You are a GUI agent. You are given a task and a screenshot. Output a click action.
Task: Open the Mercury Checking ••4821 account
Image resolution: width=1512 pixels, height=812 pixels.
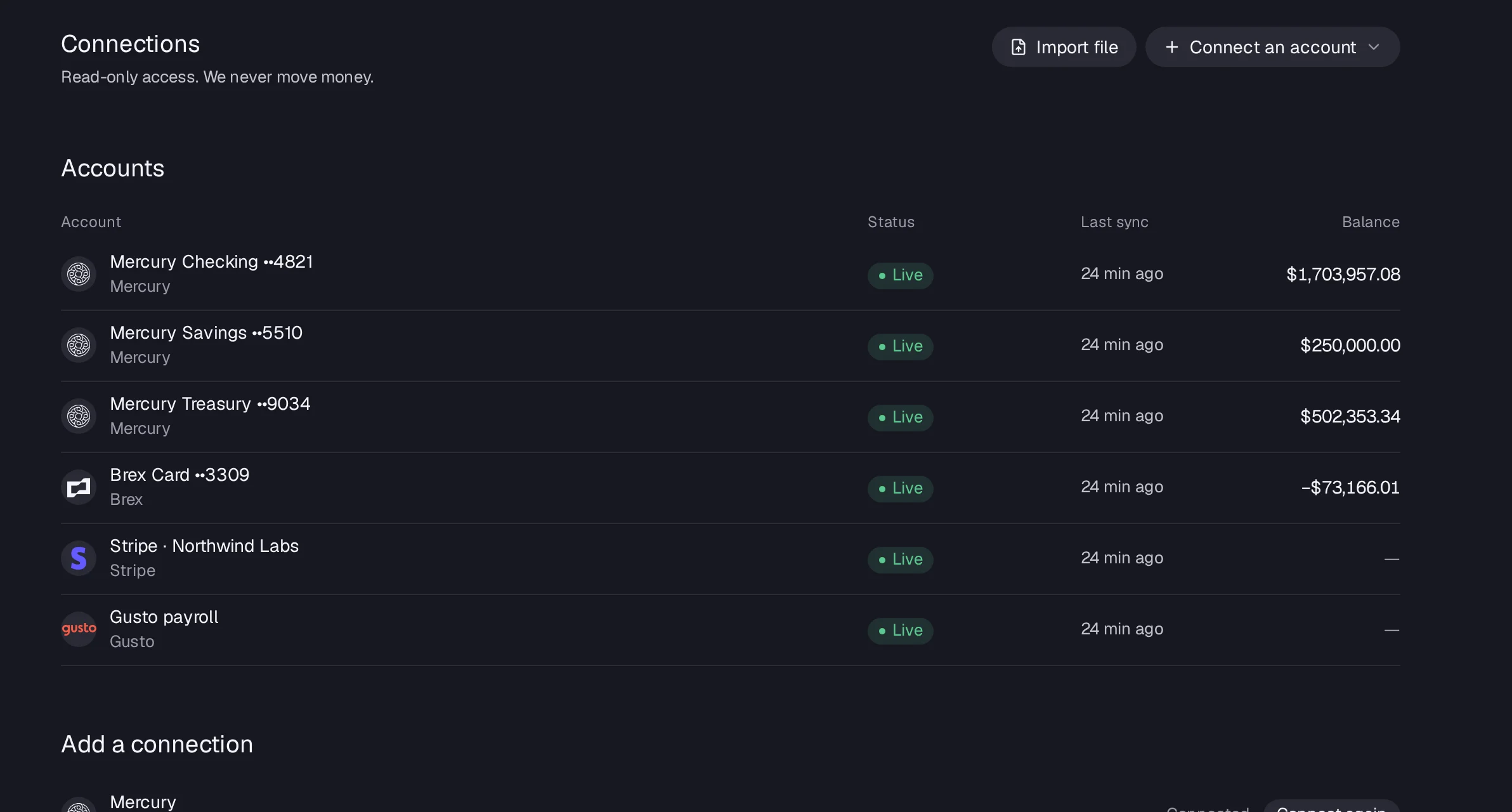pos(731,275)
